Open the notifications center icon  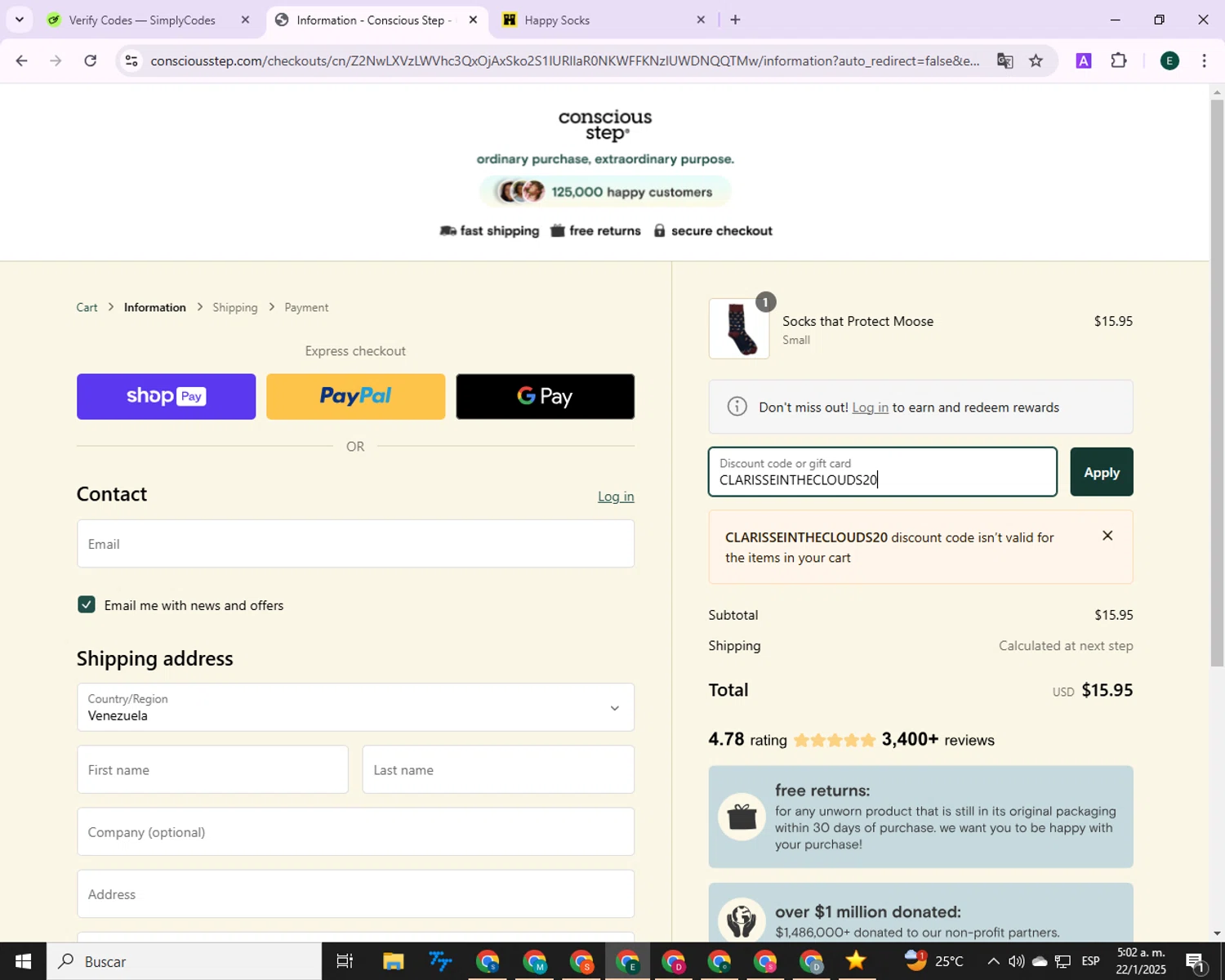pos(1196,961)
